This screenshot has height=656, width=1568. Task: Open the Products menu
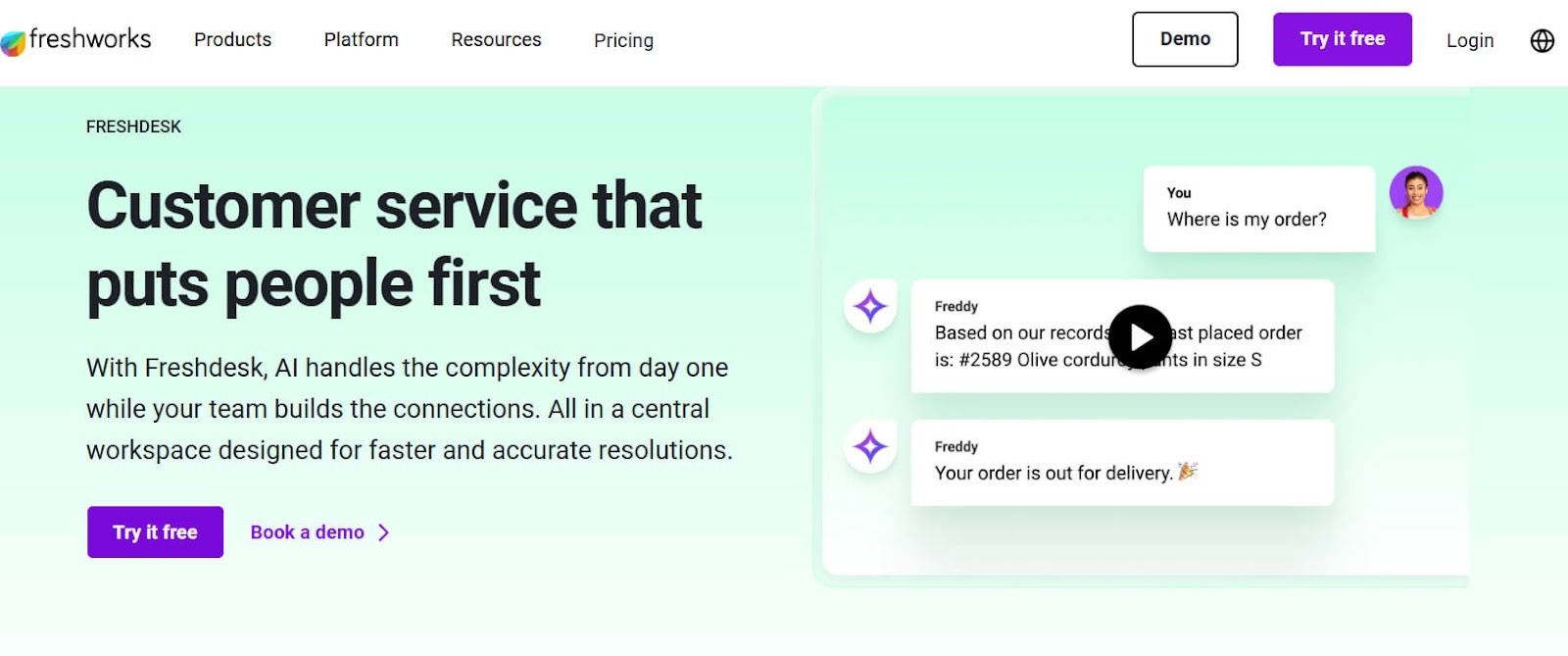pyautogui.click(x=232, y=40)
